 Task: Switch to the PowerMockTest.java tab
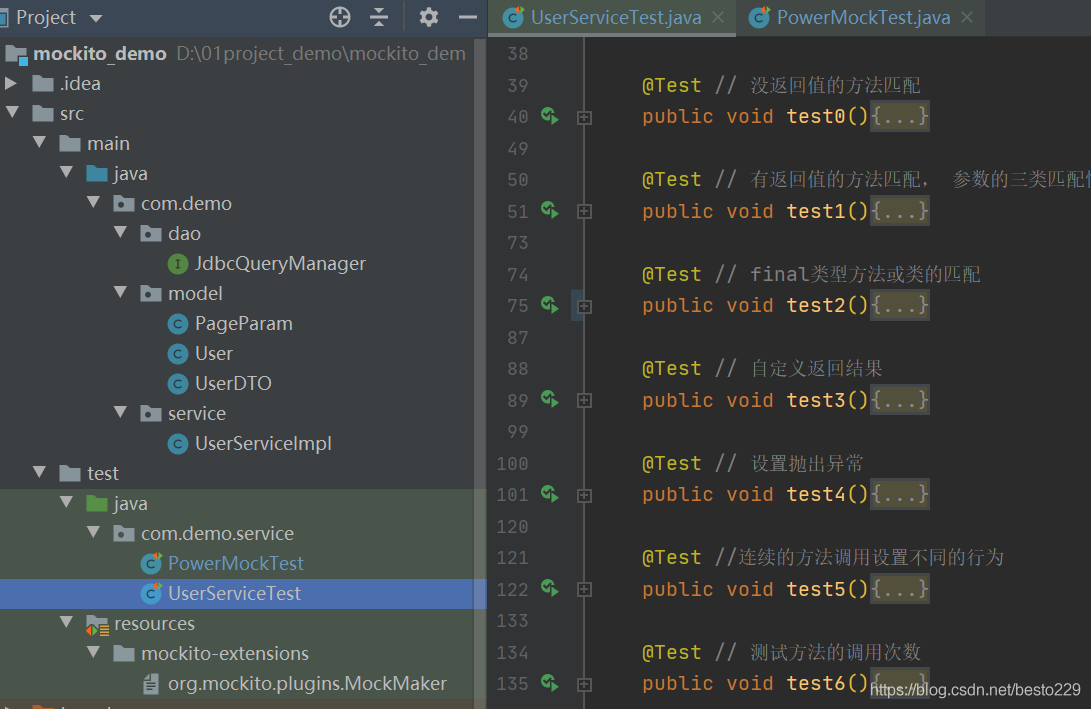pos(862,18)
